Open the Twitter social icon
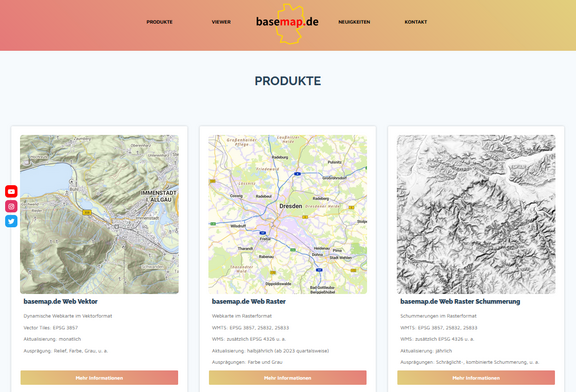576x392 pixels. point(11,221)
